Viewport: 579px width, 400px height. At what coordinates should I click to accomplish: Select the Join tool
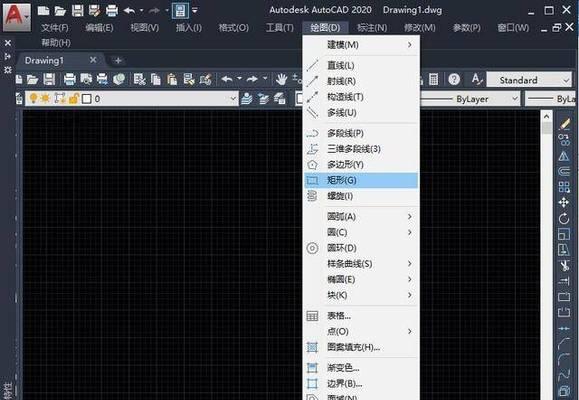pos(564,328)
